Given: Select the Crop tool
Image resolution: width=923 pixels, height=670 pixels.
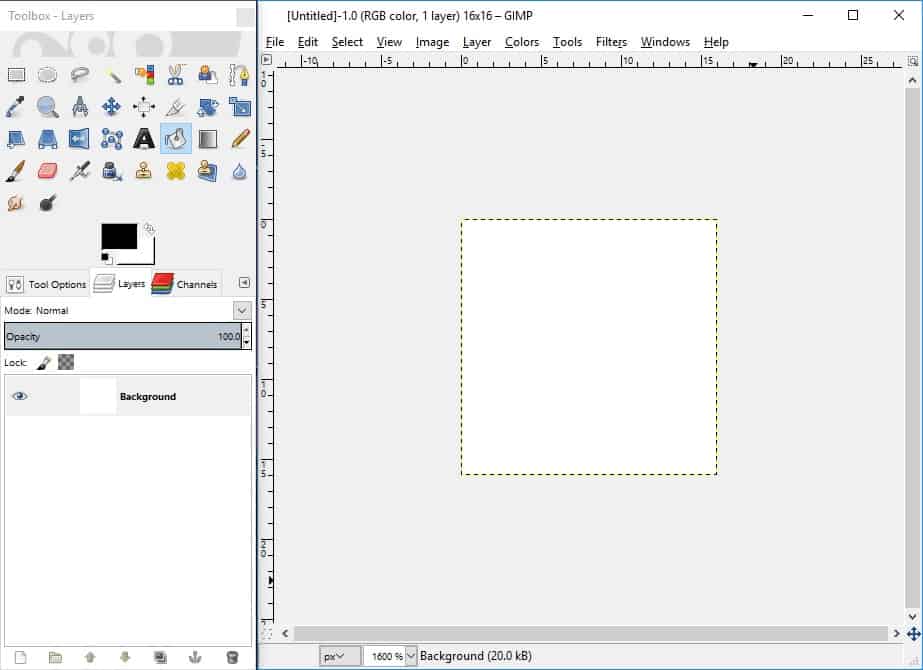Looking at the screenshot, I should (175, 107).
